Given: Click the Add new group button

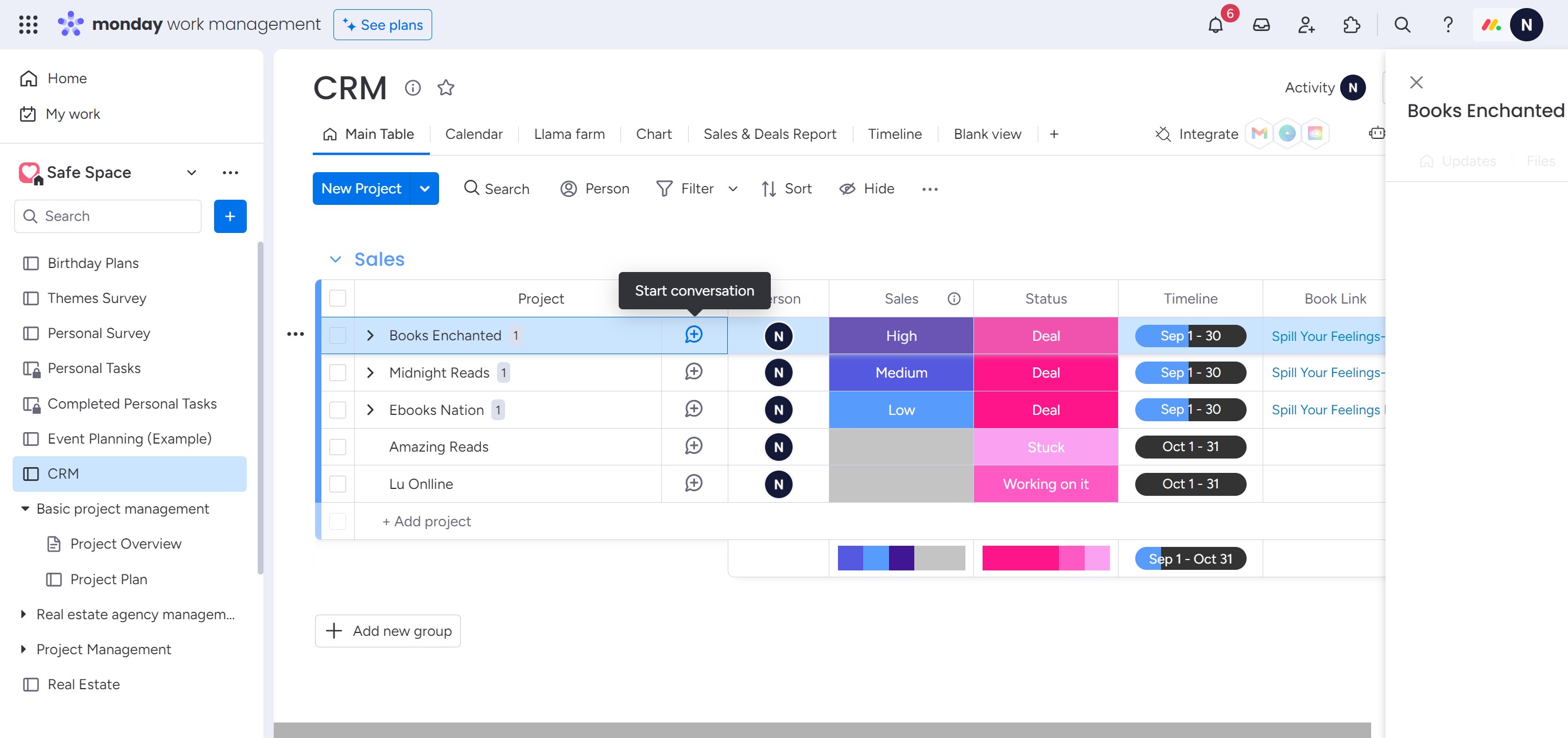Looking at the screenshot, I should 388,630.
